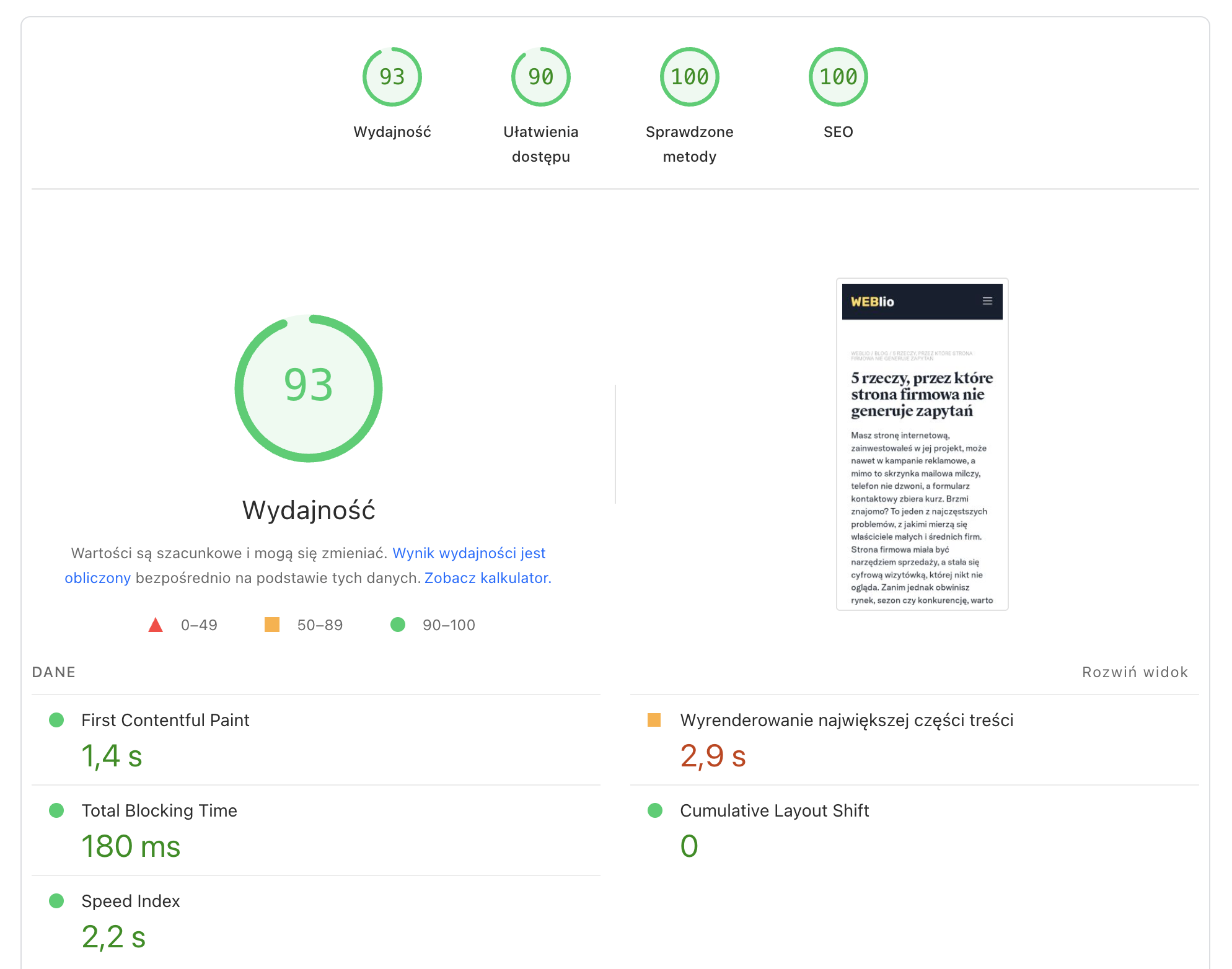
Task: Click the green dot beside First Contentful Paint
Action: (56, 720)
